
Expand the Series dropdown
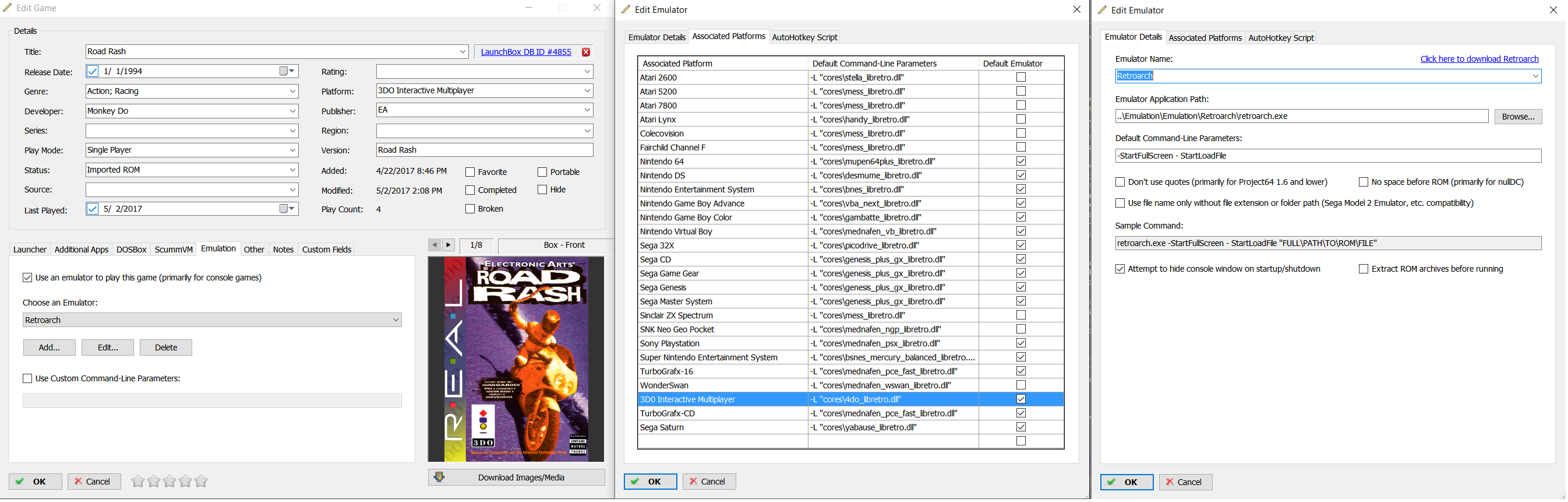pyautogui.click(x=292, y=131)
